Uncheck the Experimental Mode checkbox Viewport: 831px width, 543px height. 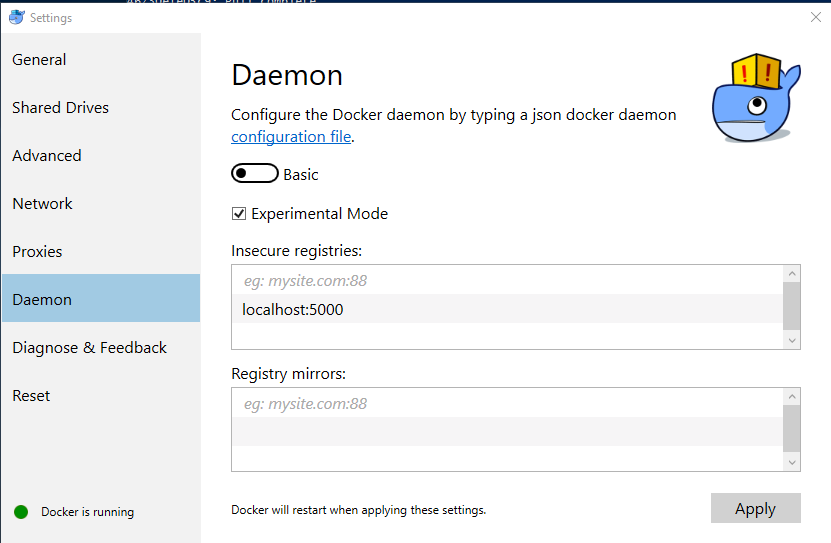pos(239,214)
